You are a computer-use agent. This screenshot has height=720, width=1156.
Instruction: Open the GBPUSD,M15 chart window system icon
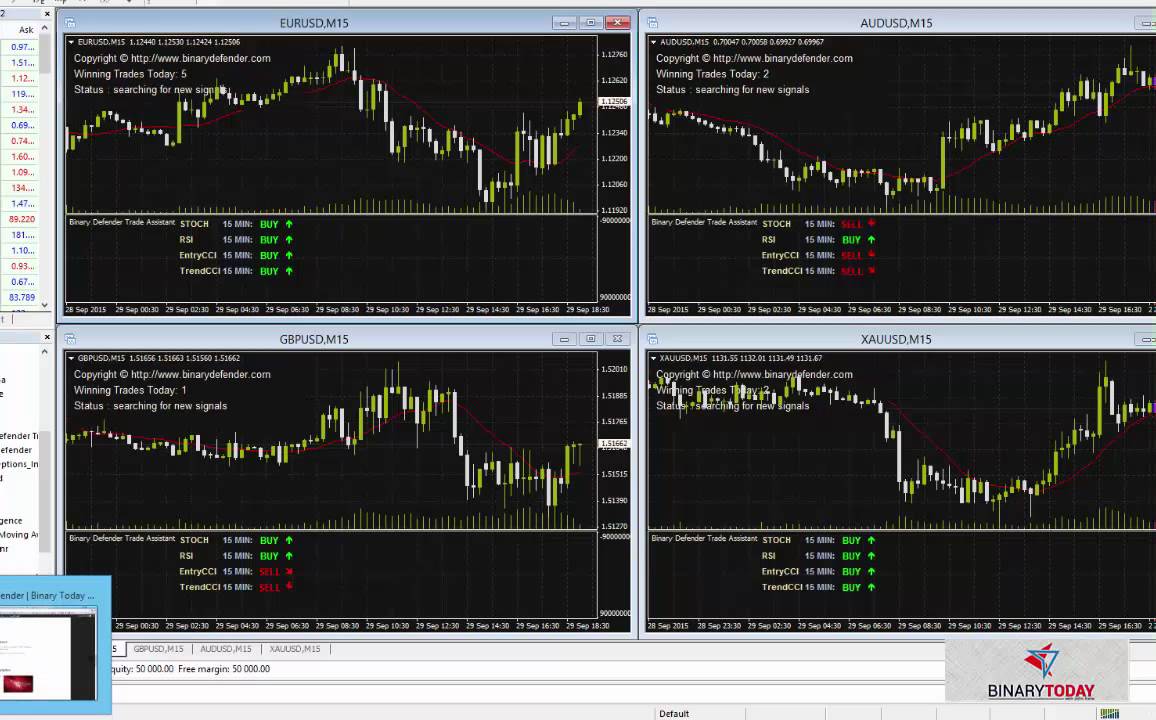pyautogui.click(x=70, y=339)
